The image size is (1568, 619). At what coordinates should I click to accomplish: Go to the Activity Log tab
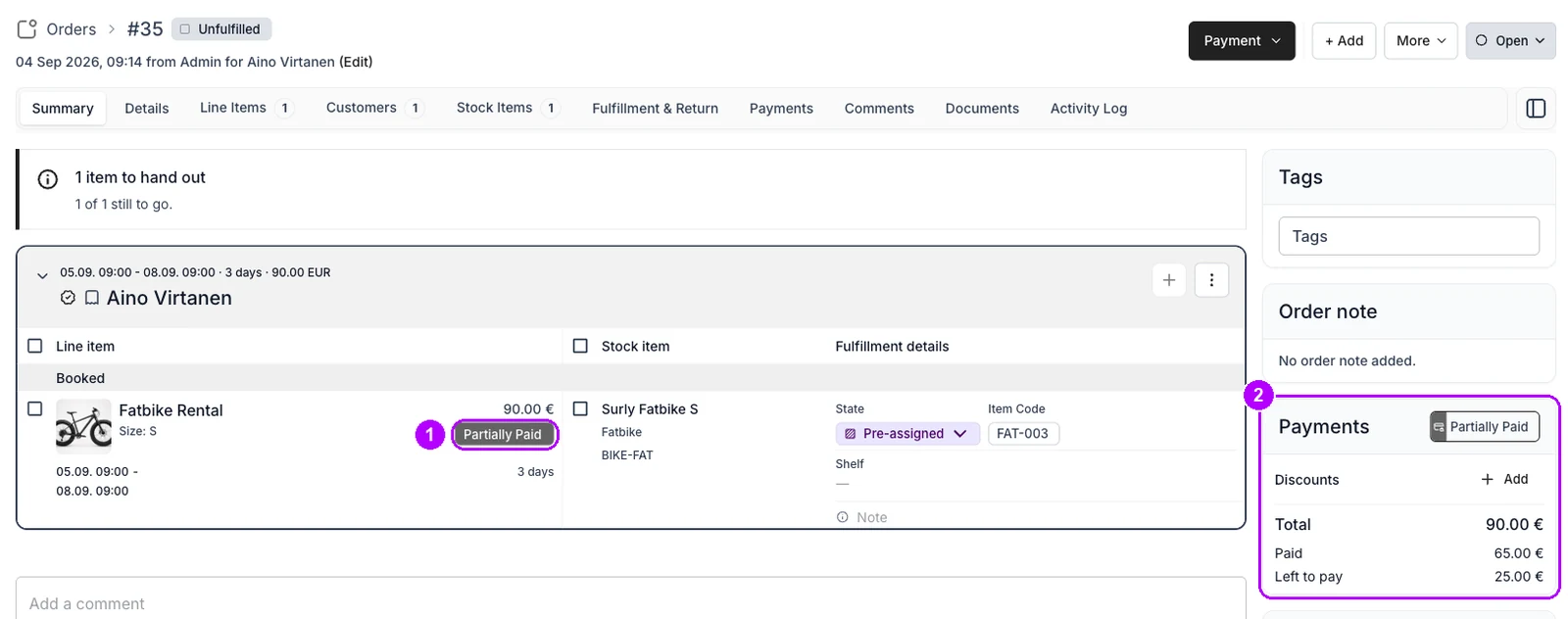click(1089, 109)
